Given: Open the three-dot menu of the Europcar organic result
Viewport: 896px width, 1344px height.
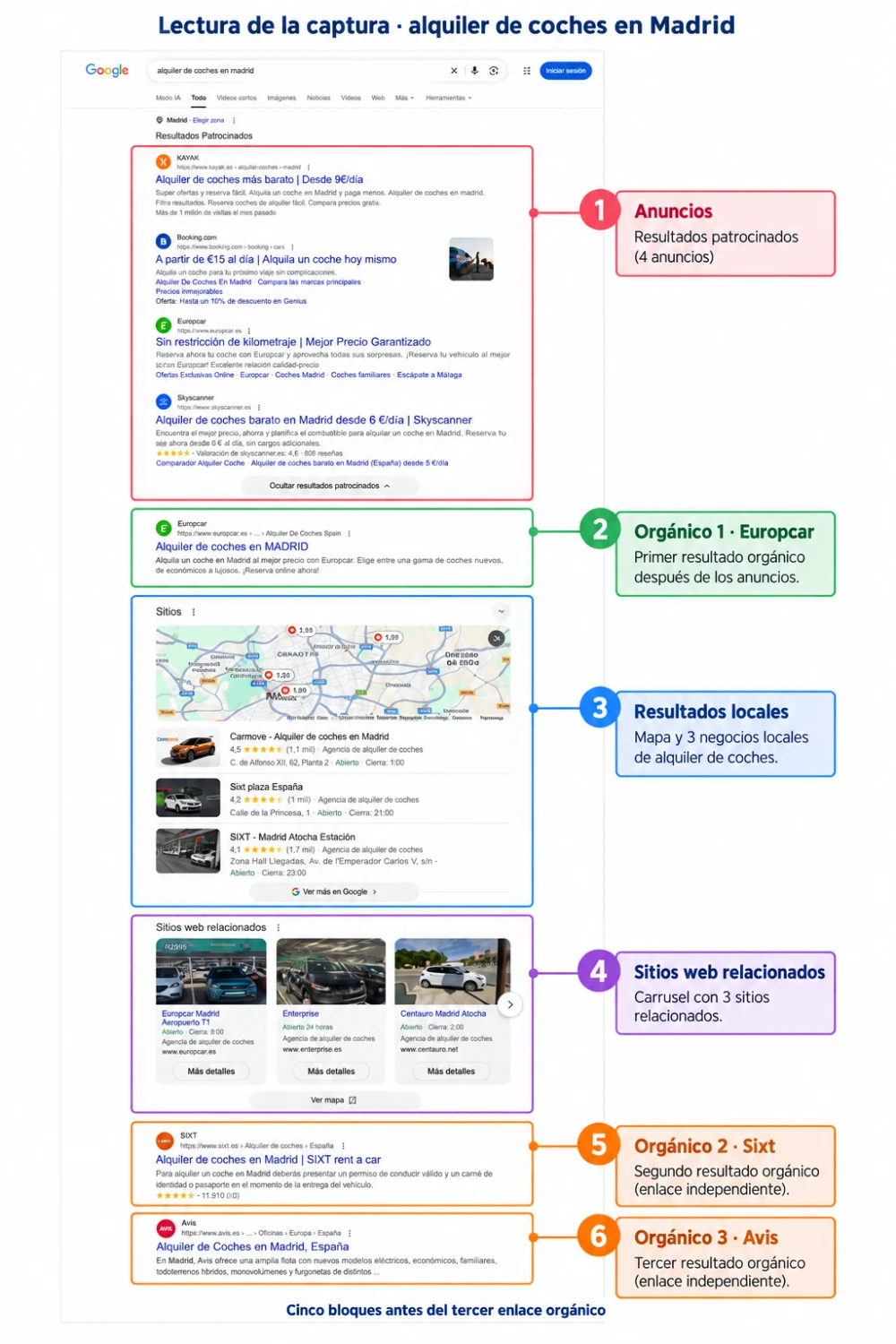Looking at the screenshot, I should (349, 533).
